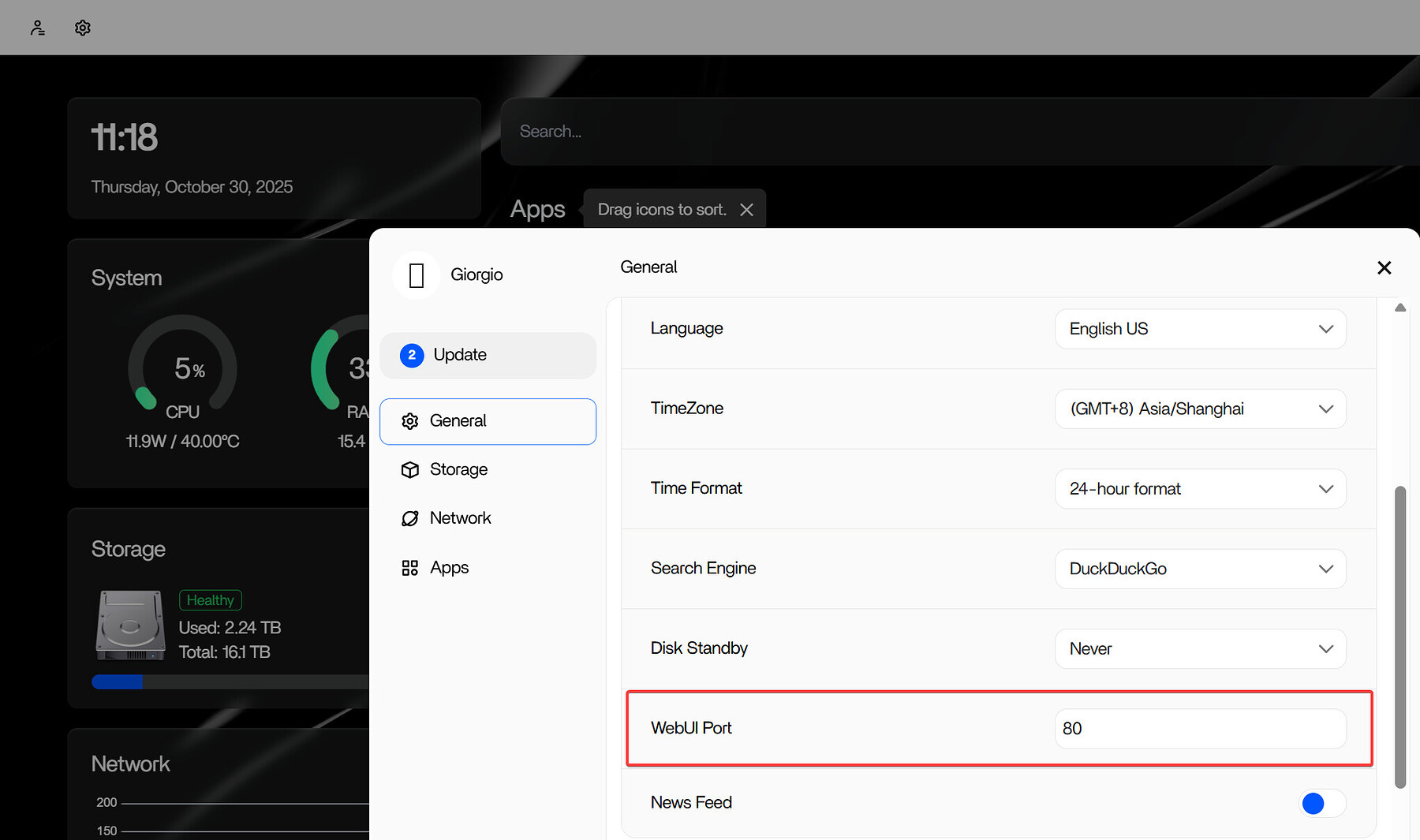1420x840 pixels.
Task: Click the storage usage progress bar
Action: 229,682
